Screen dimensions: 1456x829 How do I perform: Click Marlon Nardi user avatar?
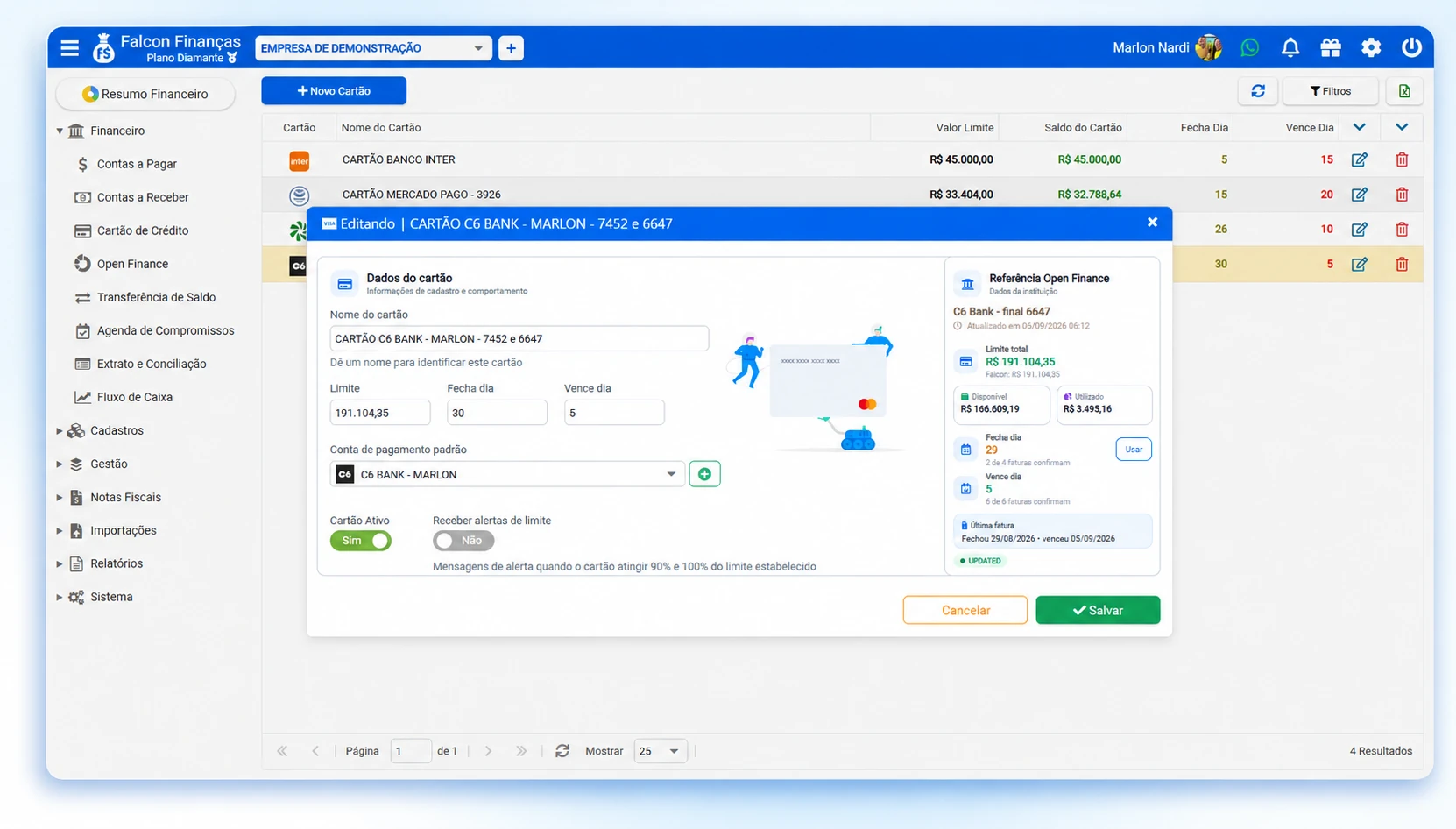1209,47
